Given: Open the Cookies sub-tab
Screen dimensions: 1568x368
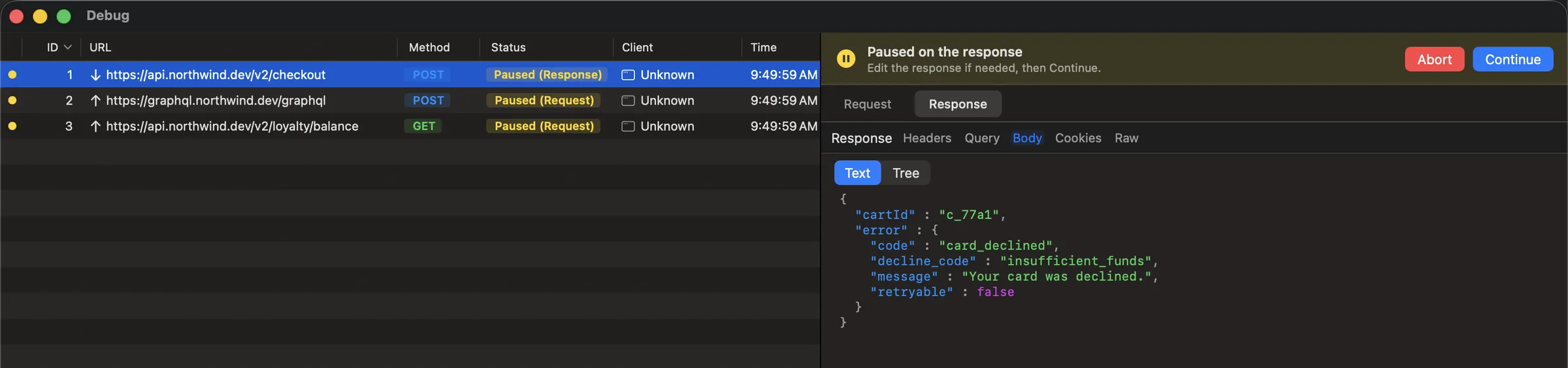Looking at the screenshot, I should [x=1078, y=138].
